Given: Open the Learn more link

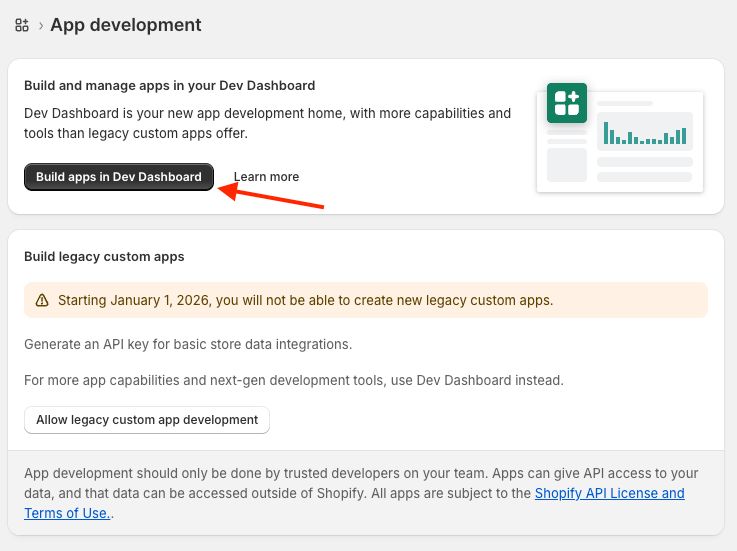Looking at the screenshot, I should (x=266, y=177).
